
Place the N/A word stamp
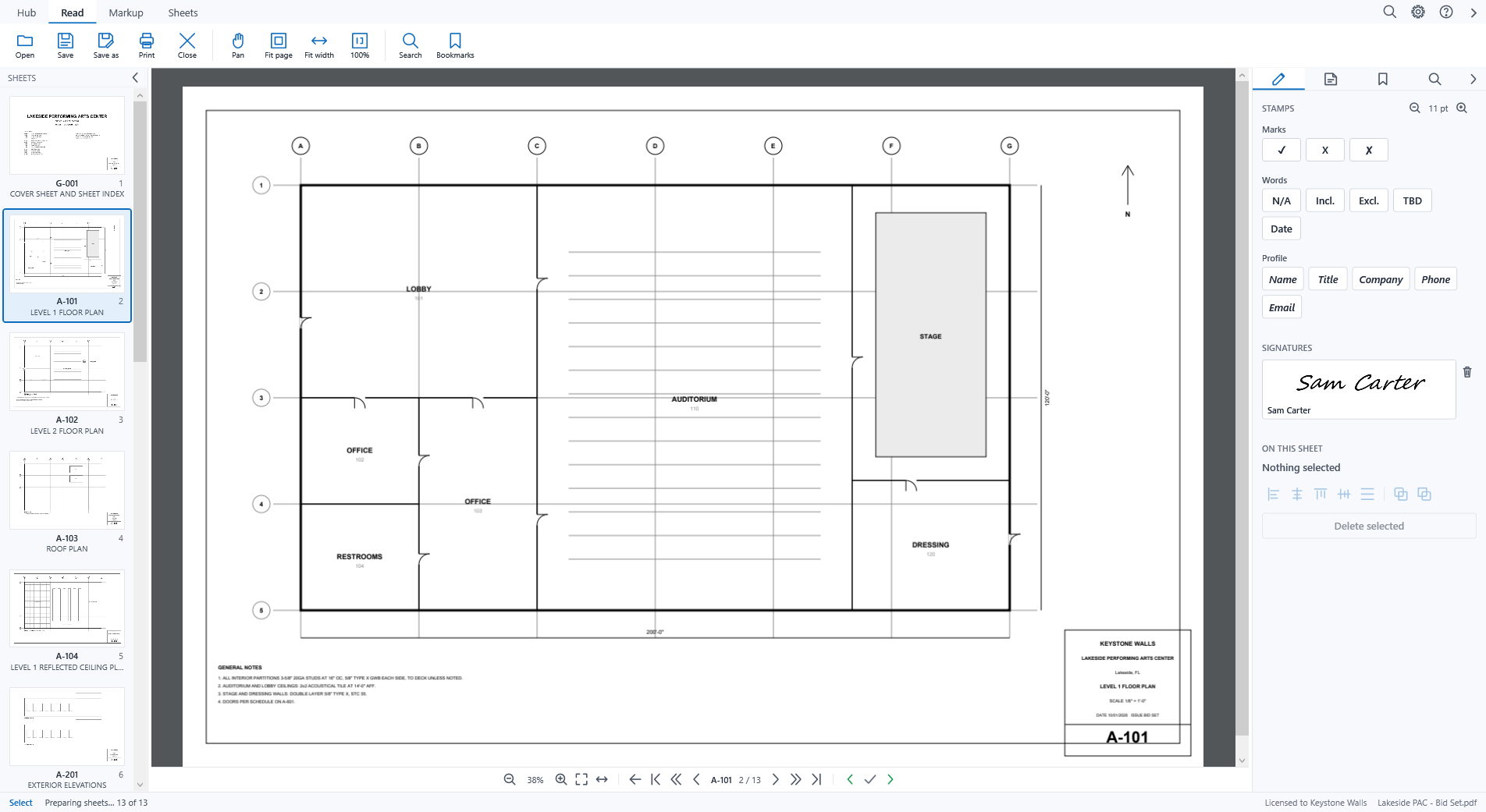coord(1282,200)
